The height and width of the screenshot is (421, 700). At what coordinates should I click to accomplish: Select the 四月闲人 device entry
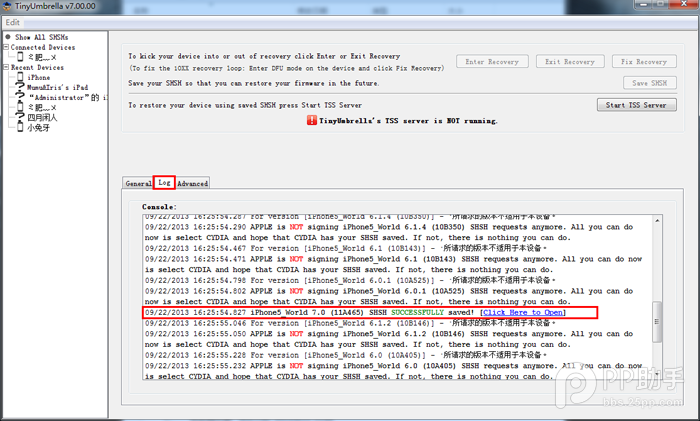[42, 117]
